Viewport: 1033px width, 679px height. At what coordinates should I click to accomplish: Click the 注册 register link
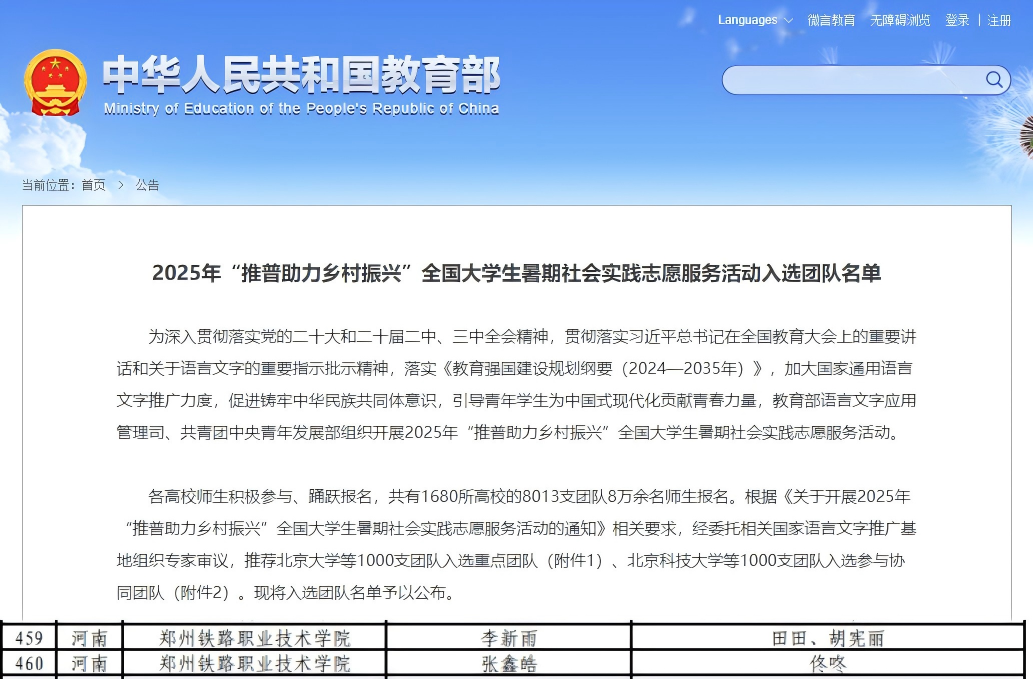[x=999, y=20]
